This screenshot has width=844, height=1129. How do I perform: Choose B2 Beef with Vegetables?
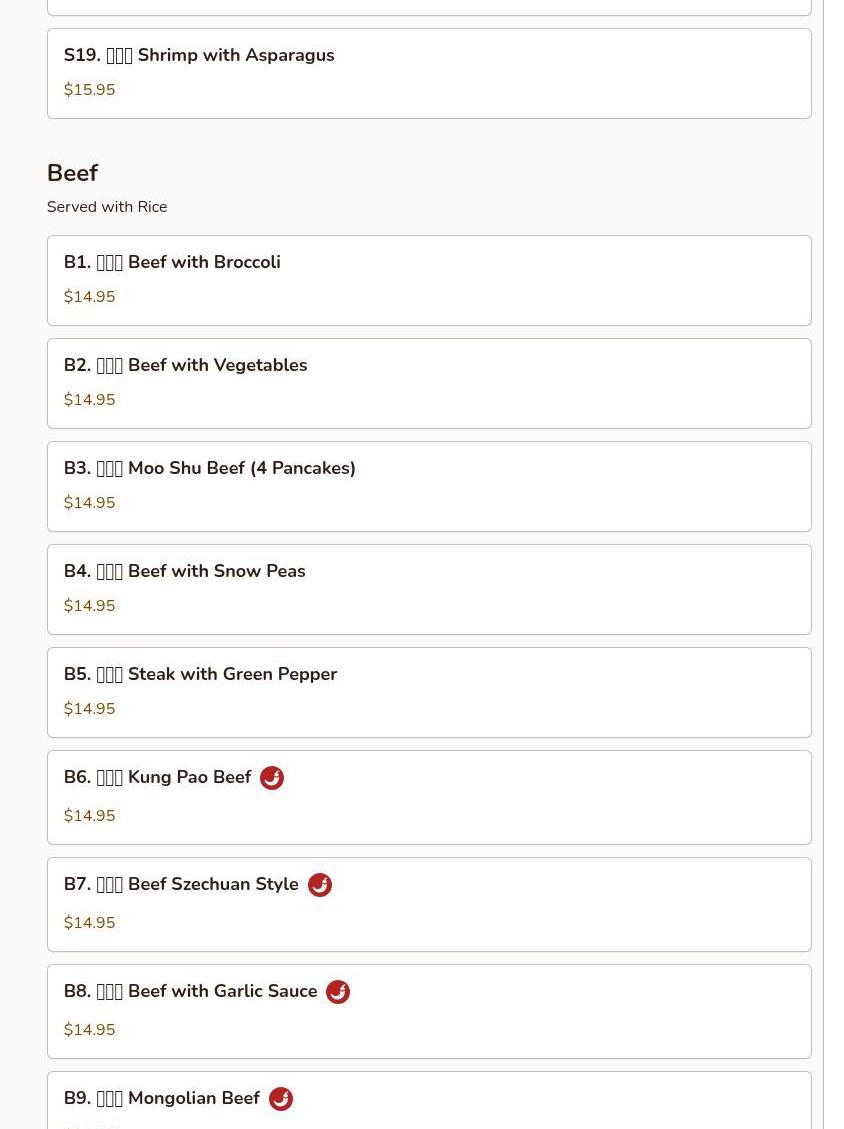click(429, 383)
